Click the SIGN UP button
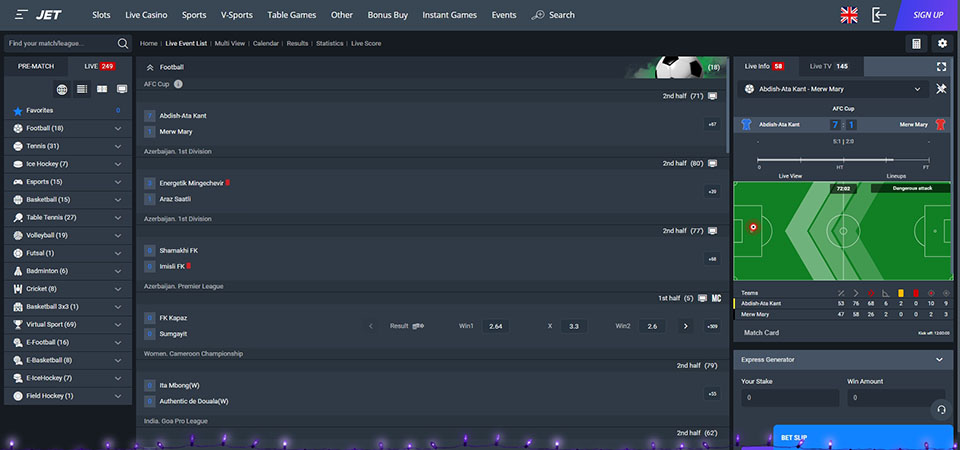 point(928,15)
